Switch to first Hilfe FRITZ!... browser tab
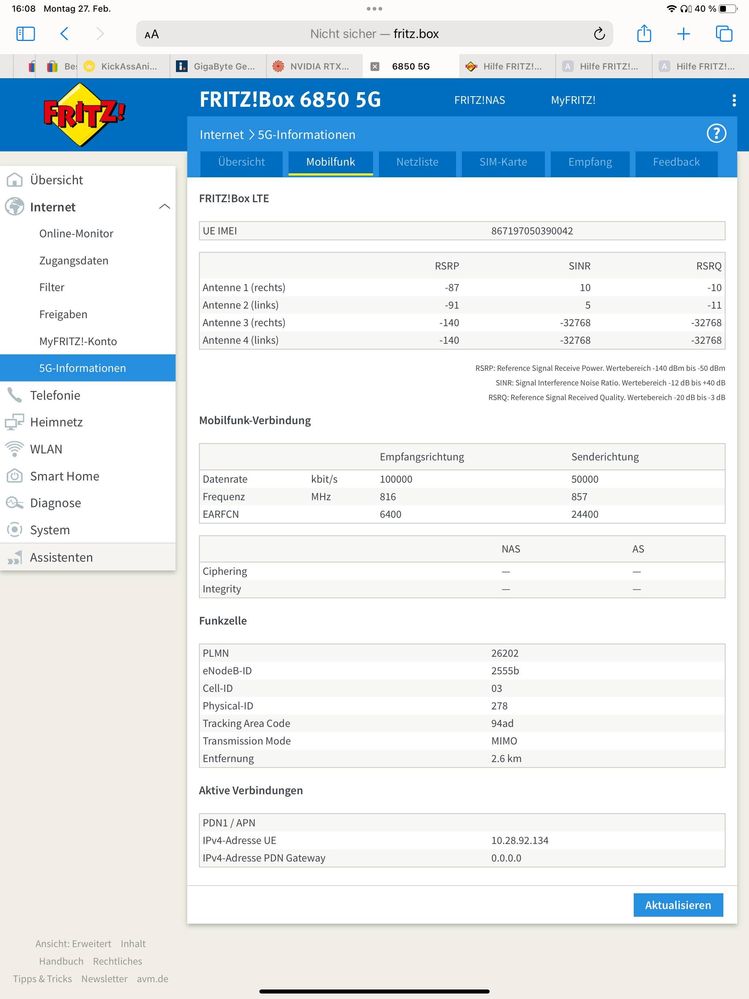Image resolution: width=749 pixels, height=999 pixels. click(506, 66)
